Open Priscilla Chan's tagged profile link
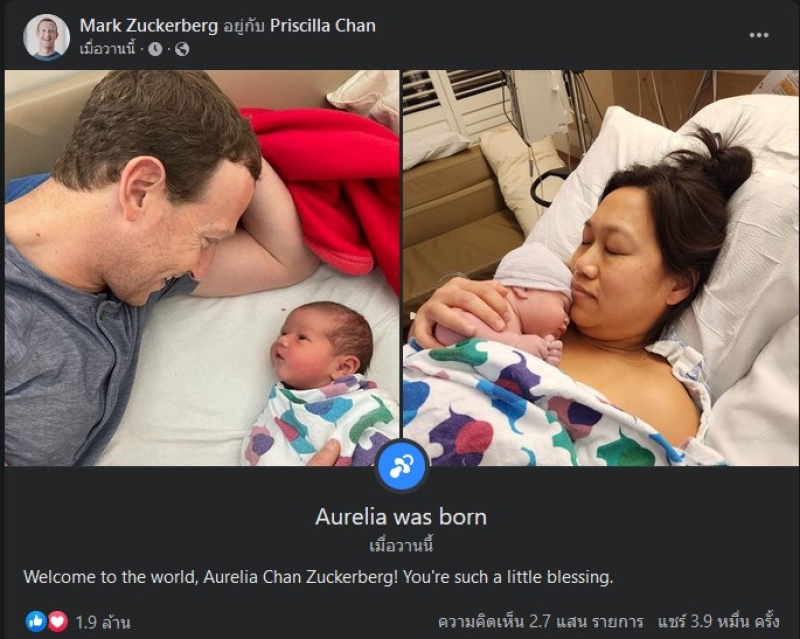800x639 pixels. point(322,26)
